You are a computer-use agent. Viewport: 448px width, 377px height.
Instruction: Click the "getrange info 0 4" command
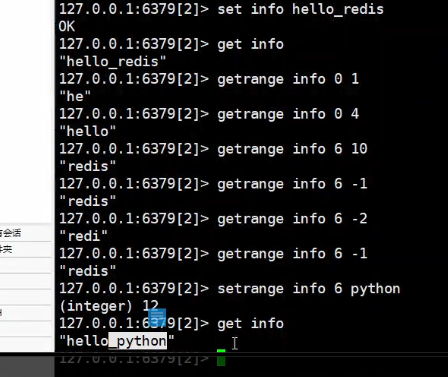tap(288, 114)
